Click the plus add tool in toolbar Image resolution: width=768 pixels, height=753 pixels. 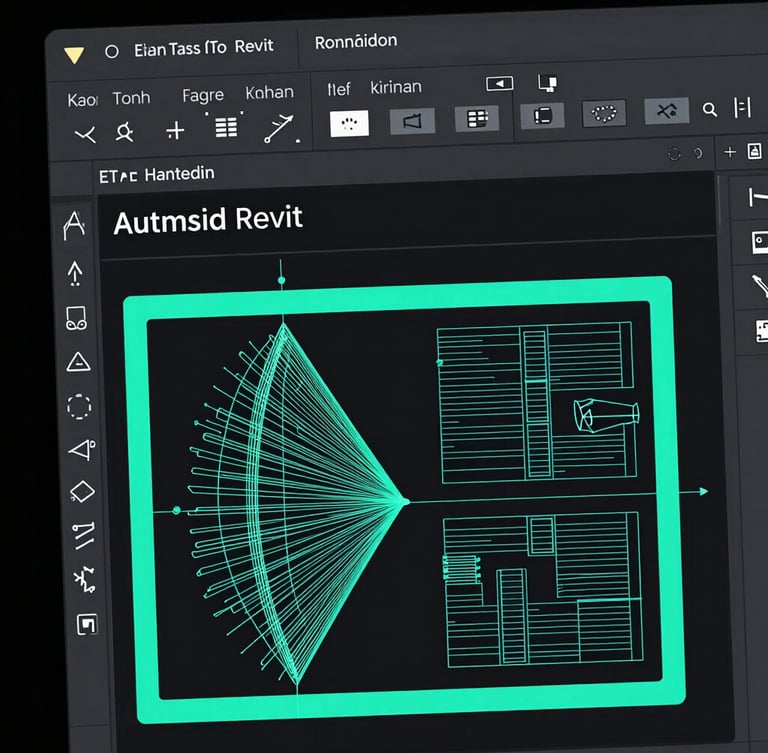[x=175, y=131]
